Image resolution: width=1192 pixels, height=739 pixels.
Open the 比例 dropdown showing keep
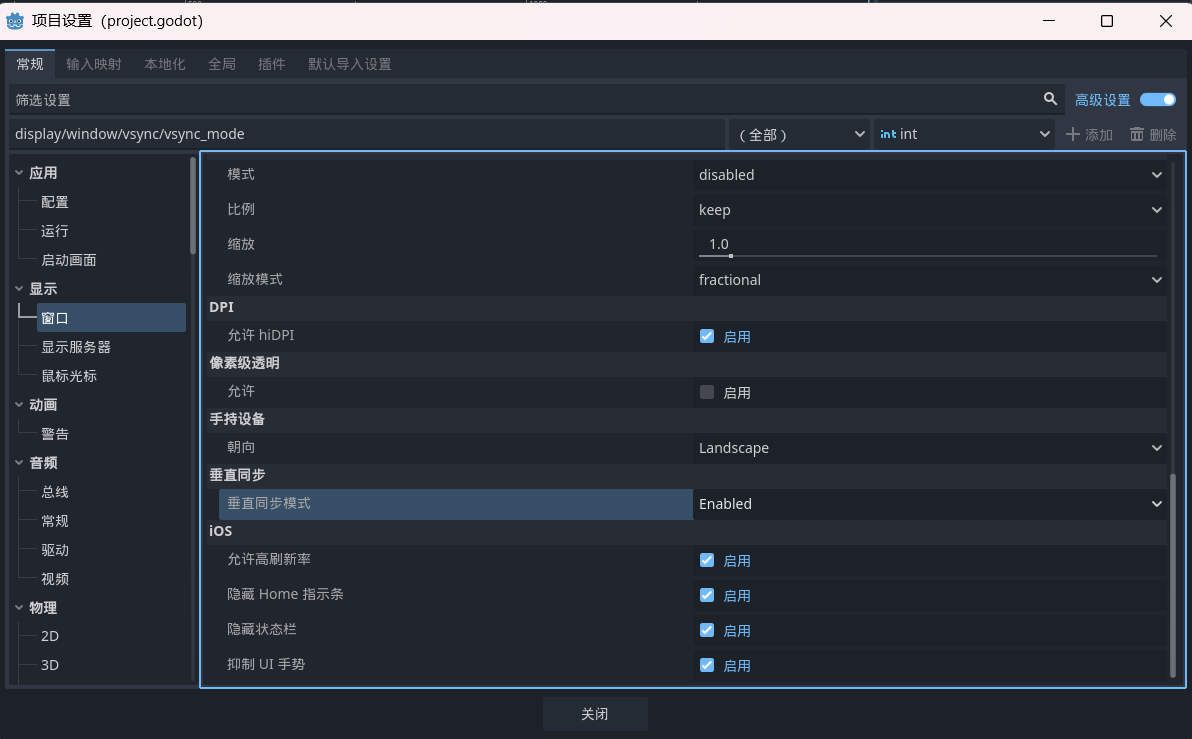pyautogui.click(x=930, y=210)
